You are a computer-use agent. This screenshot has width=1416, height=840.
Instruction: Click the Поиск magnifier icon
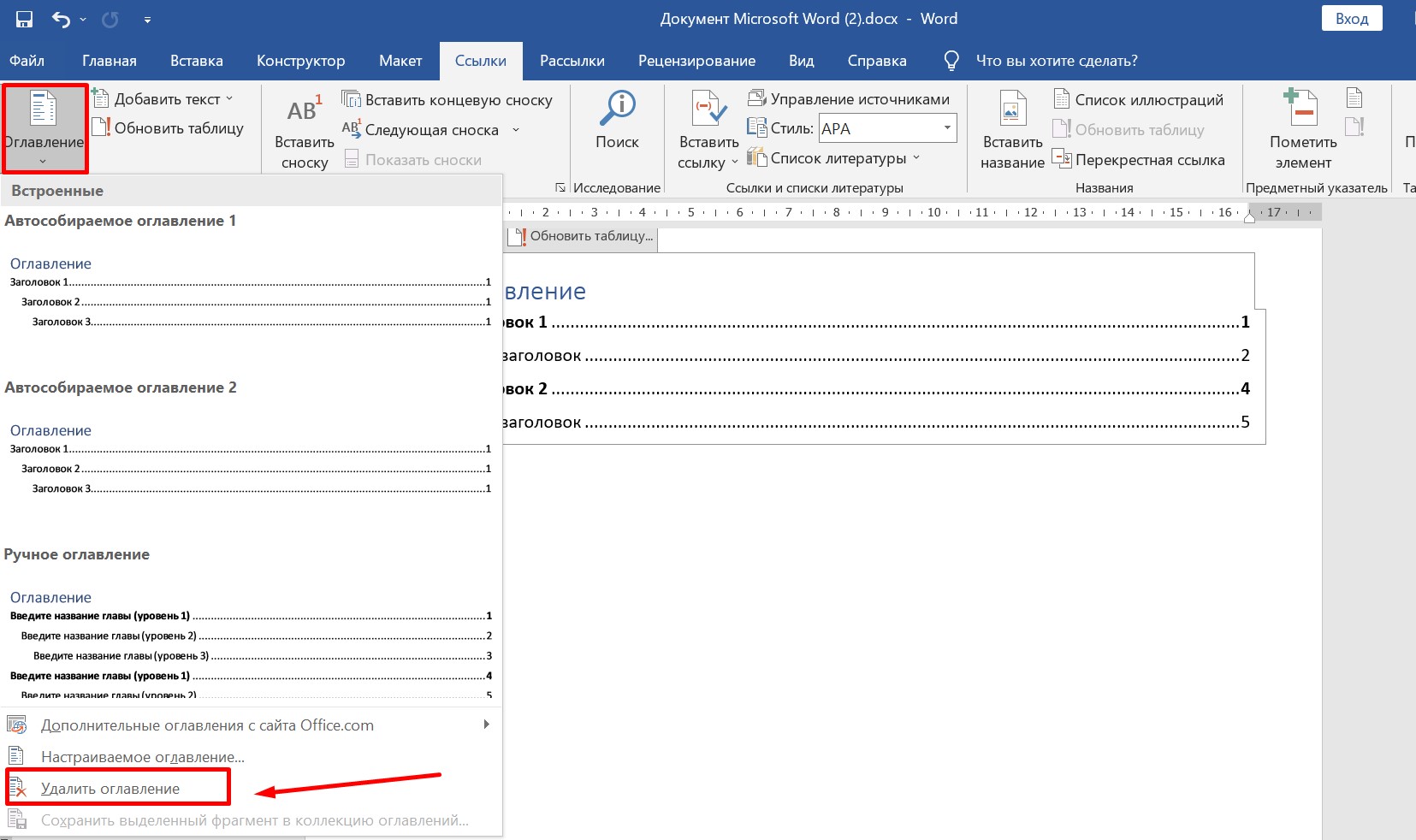coord(617,109)
